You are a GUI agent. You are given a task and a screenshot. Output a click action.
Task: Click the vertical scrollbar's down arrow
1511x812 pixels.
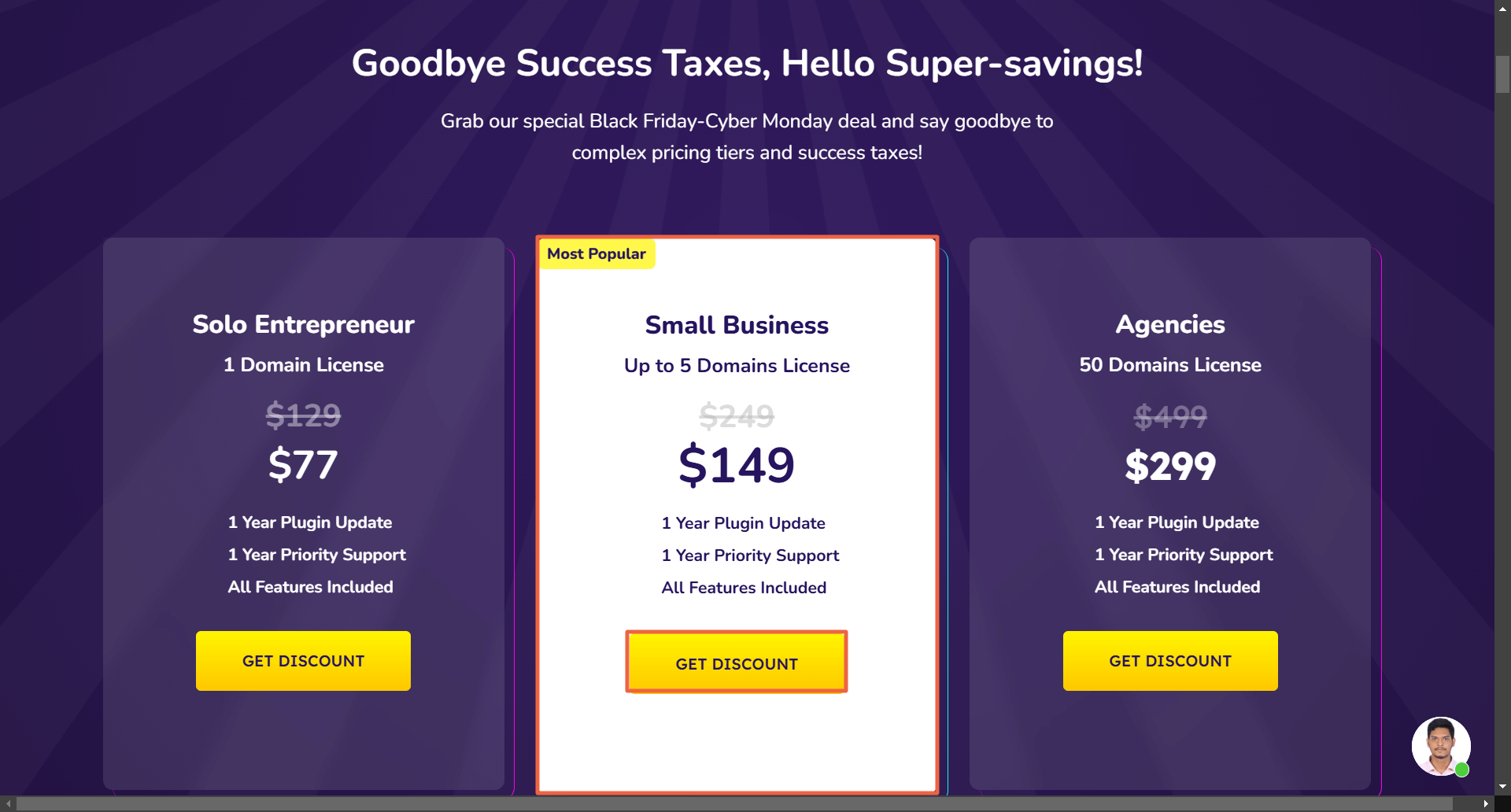click(x=1502, y=786)
